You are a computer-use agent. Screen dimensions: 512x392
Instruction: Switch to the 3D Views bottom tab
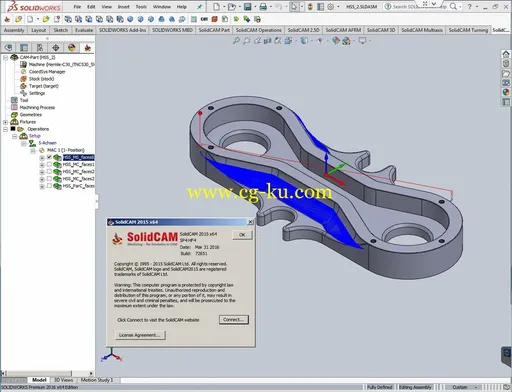pyautogui.click(x=63, y=380)
